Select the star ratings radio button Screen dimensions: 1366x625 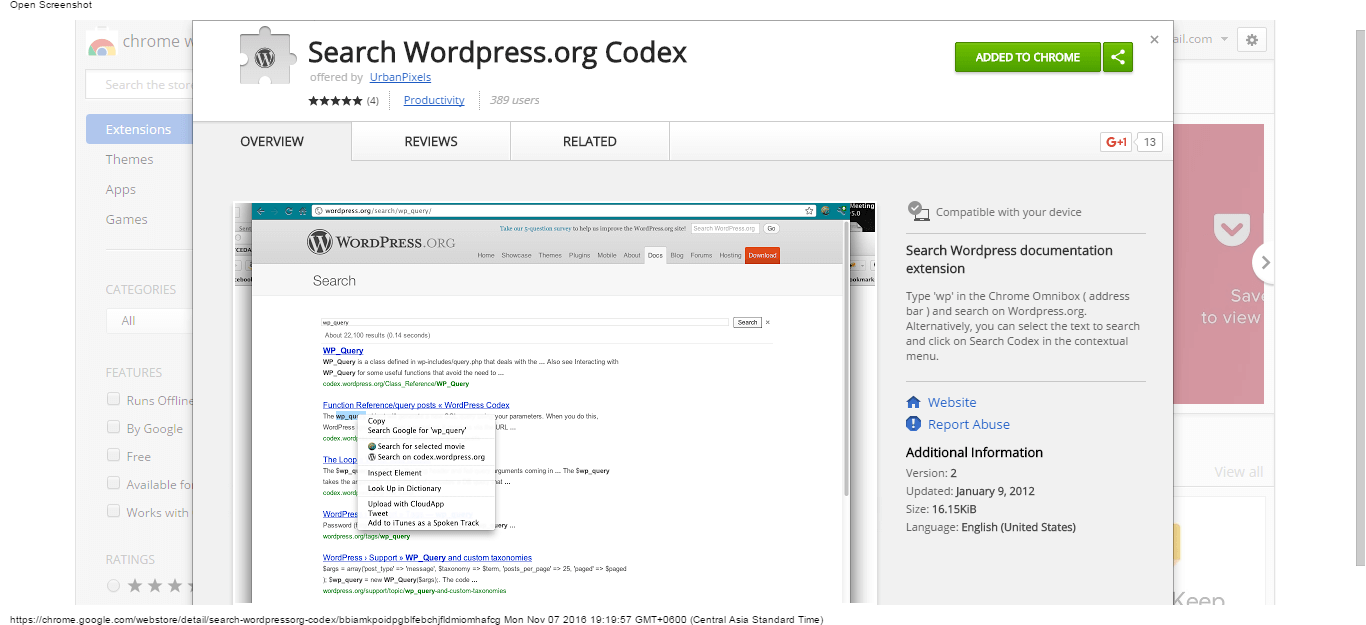113,585
